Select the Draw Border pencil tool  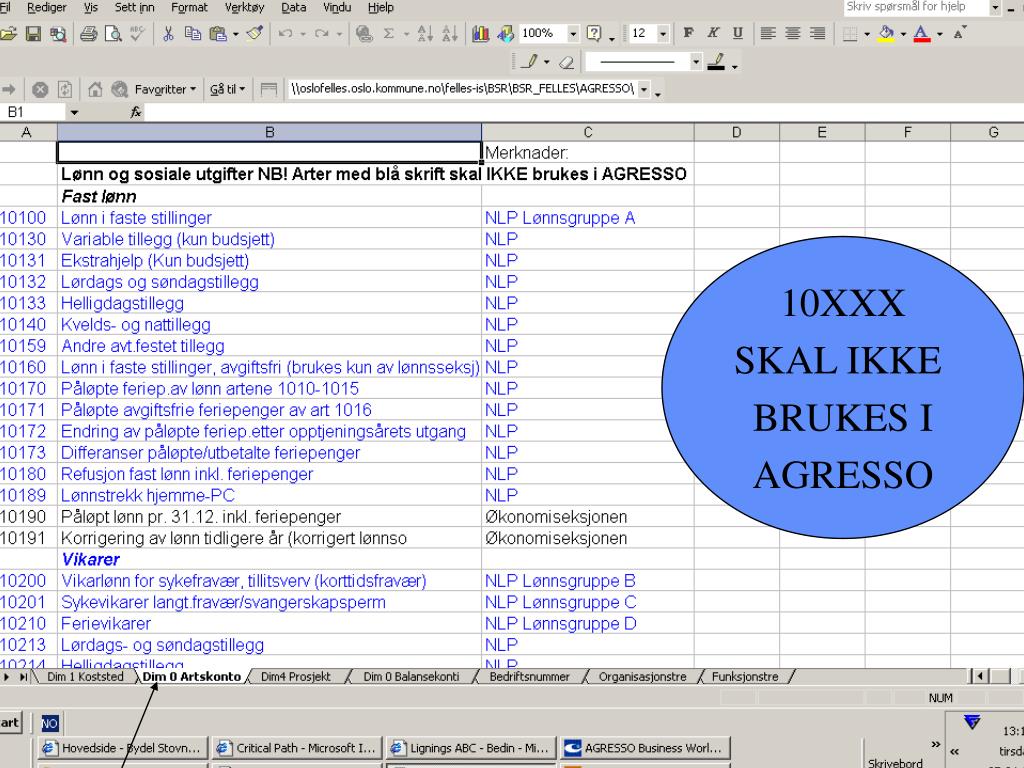point(530,62)
